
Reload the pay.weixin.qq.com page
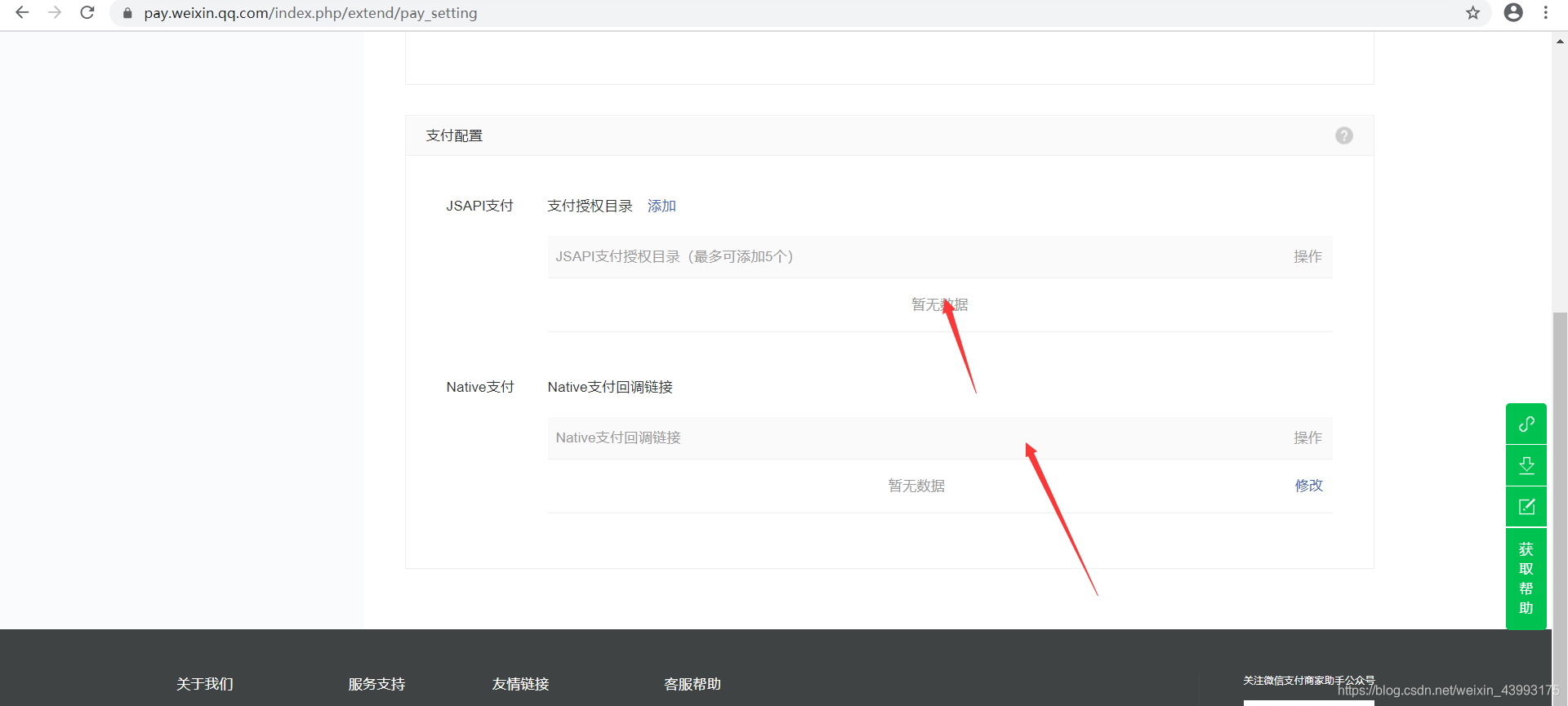(x=87, y=13)
